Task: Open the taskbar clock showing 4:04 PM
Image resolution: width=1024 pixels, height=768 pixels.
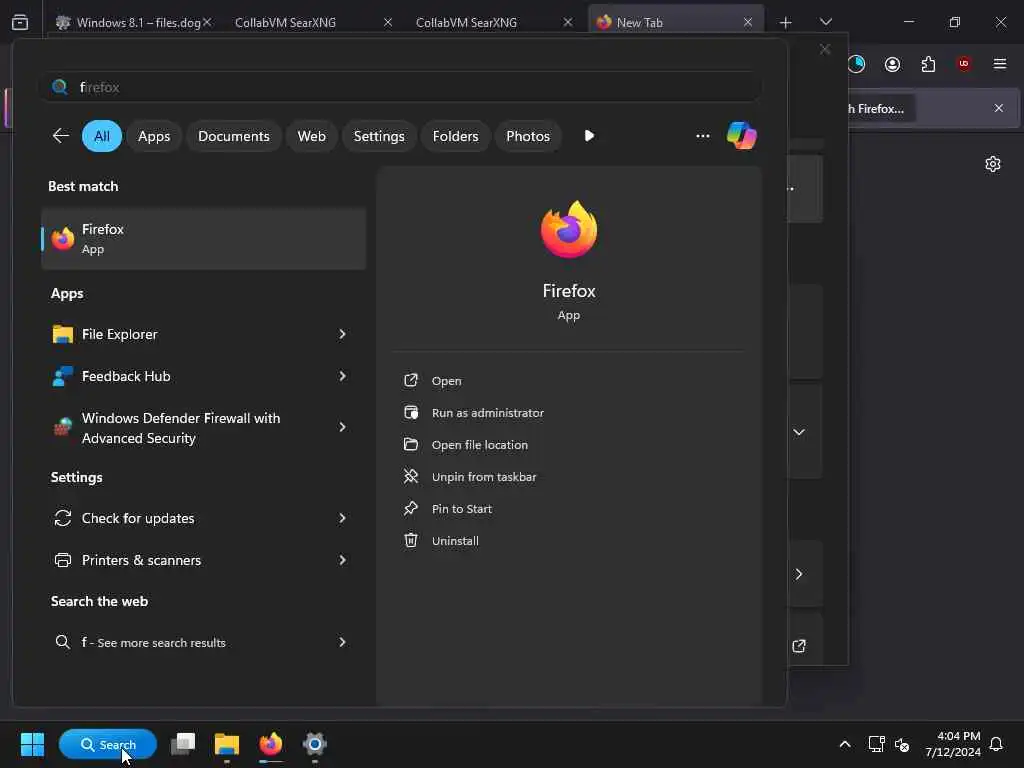Action: (x=952, y=744)
